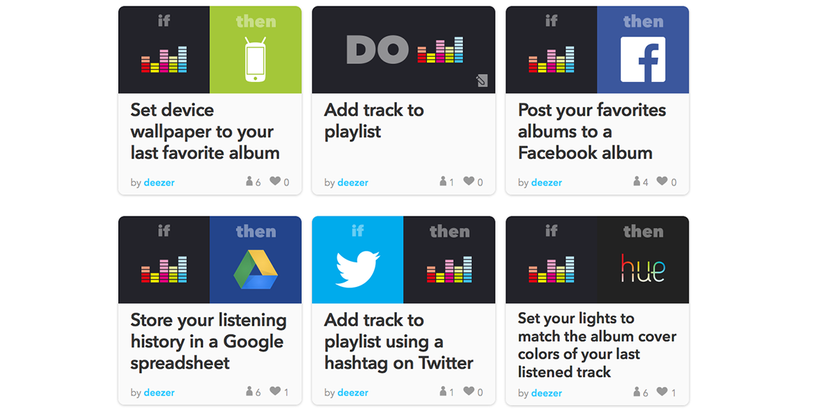This screenshot has width=820, height=412.
Task: Click the users icon on wallpaper recipe
Action: (249, 181)
